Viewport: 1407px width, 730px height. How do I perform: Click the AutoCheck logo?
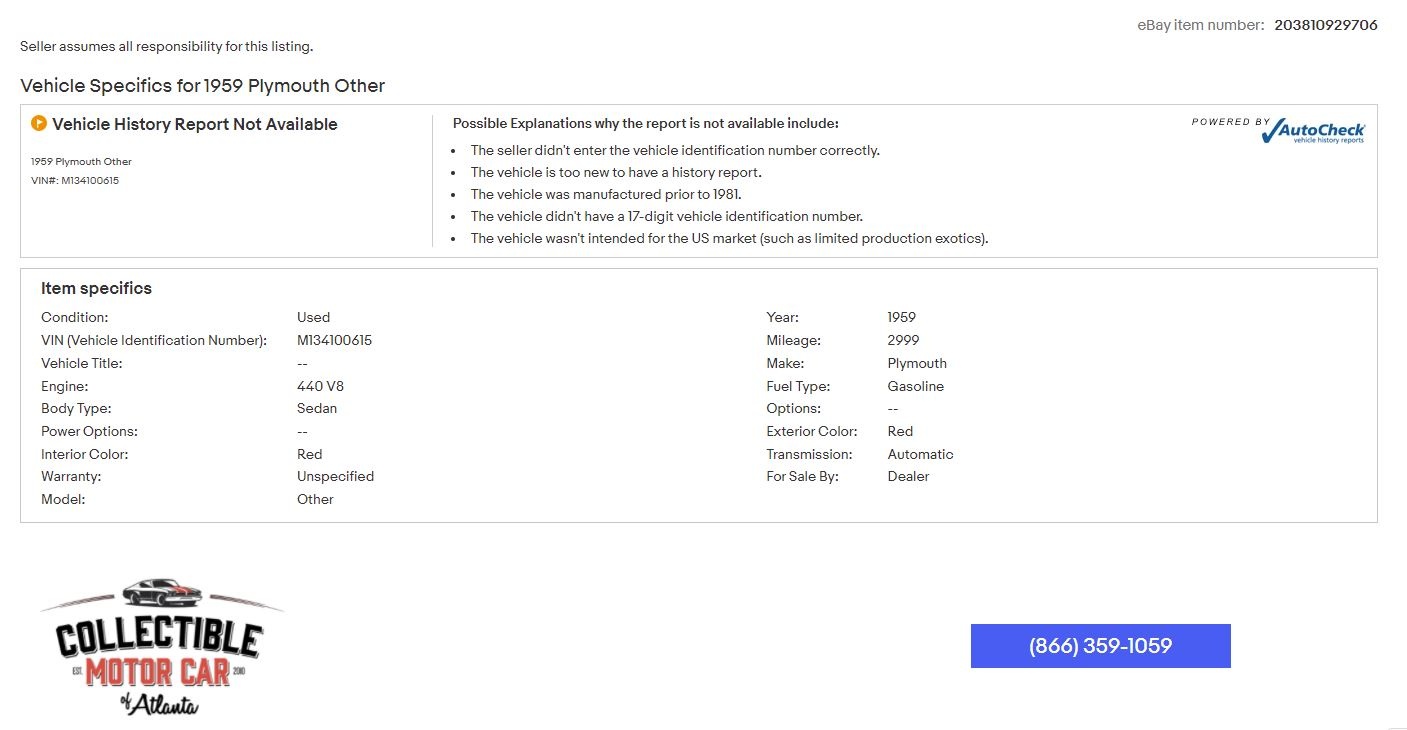click(x=1312, y=131)
